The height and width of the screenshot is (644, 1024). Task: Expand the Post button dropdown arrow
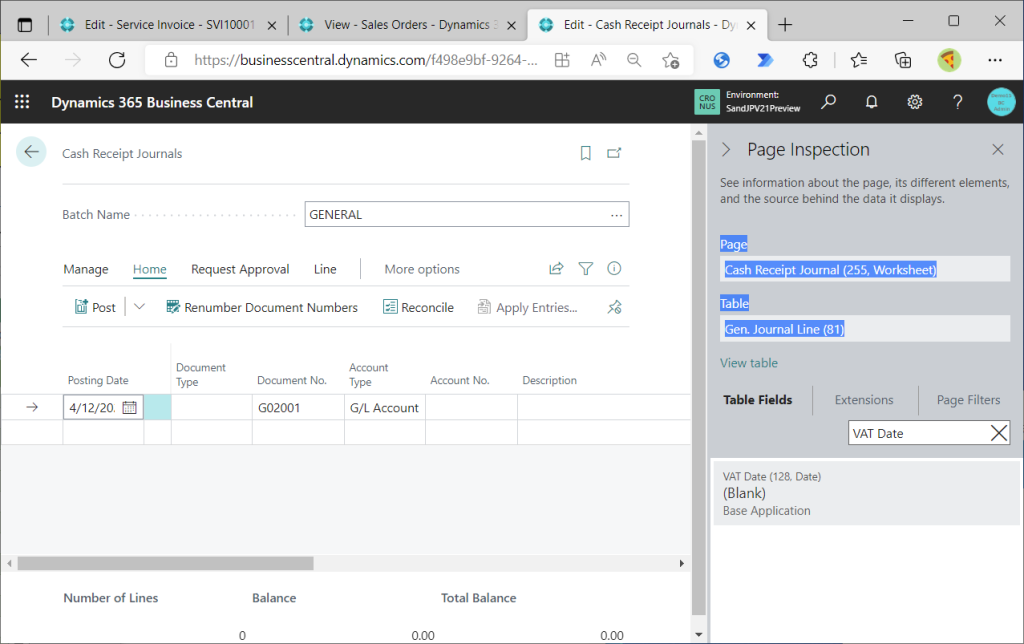[x=139, y=306]
